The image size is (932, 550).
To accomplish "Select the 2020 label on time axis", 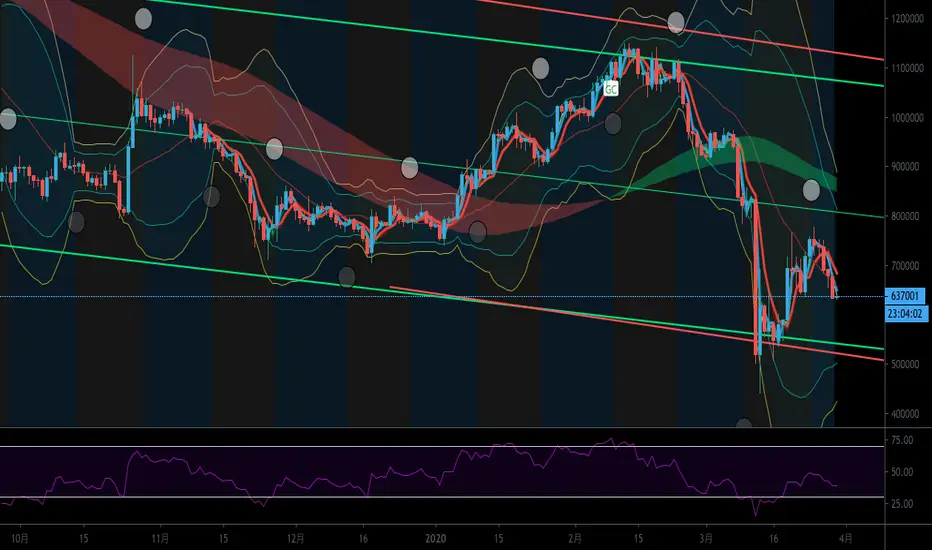I will (436, 538).
